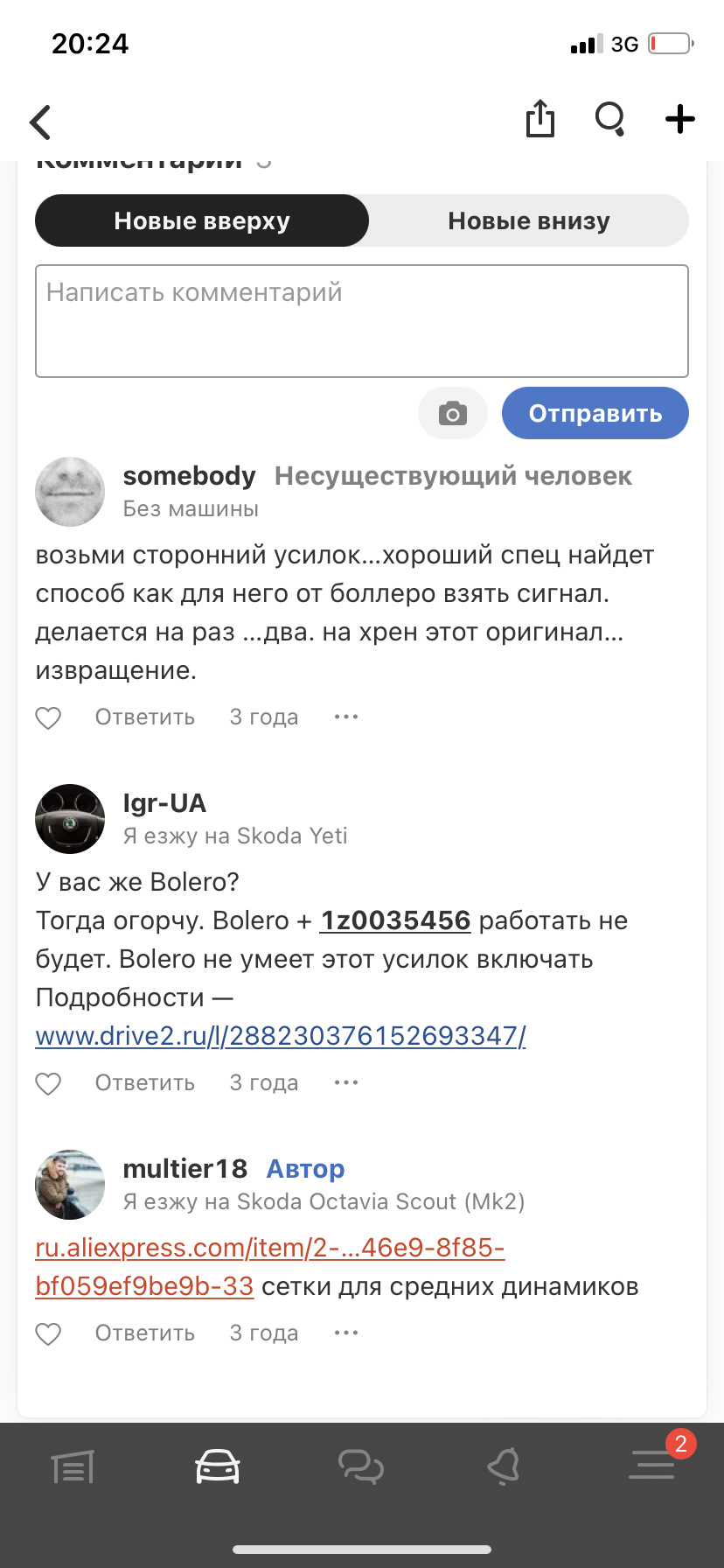Viewport: 724px width, 1568px height.
Task: Attach a photo with the camera icon
Action: coord(452,412)
